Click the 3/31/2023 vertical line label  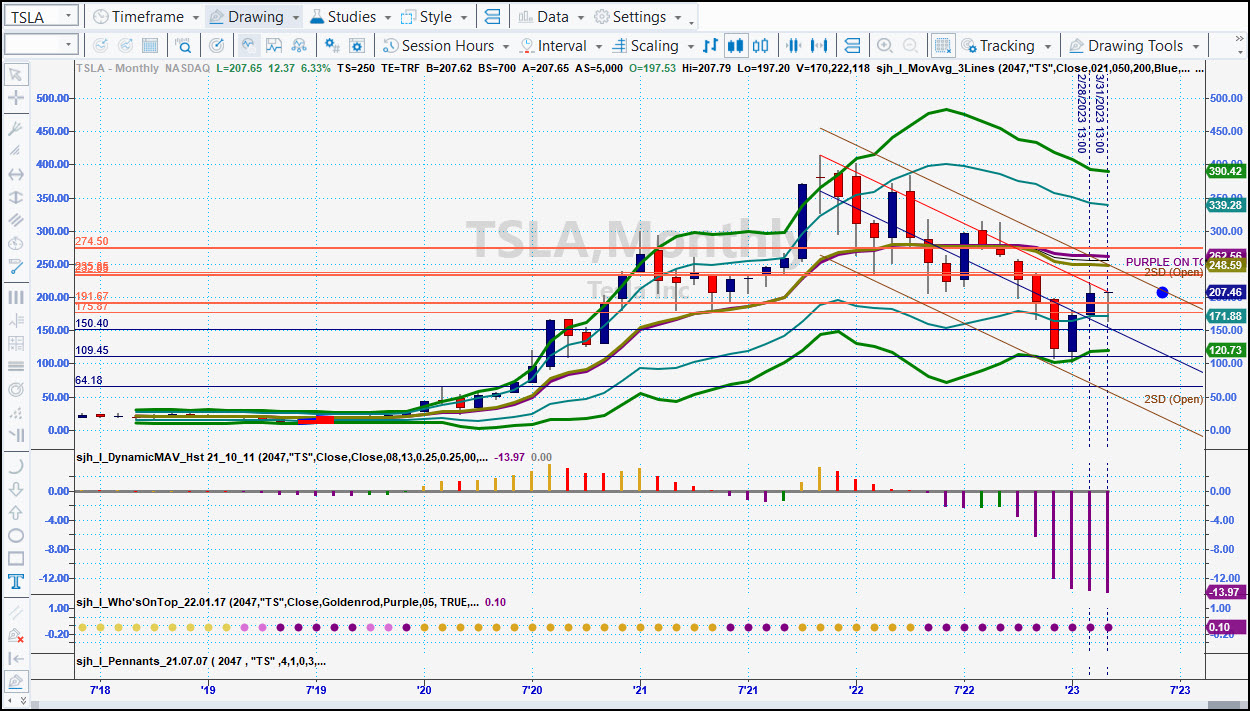[1099, 113]
